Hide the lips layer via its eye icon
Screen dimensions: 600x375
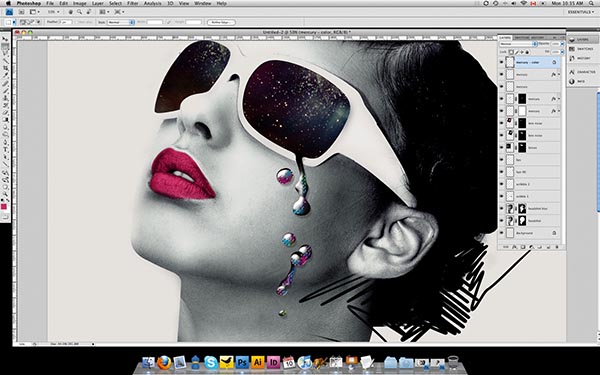pos(501,160)
